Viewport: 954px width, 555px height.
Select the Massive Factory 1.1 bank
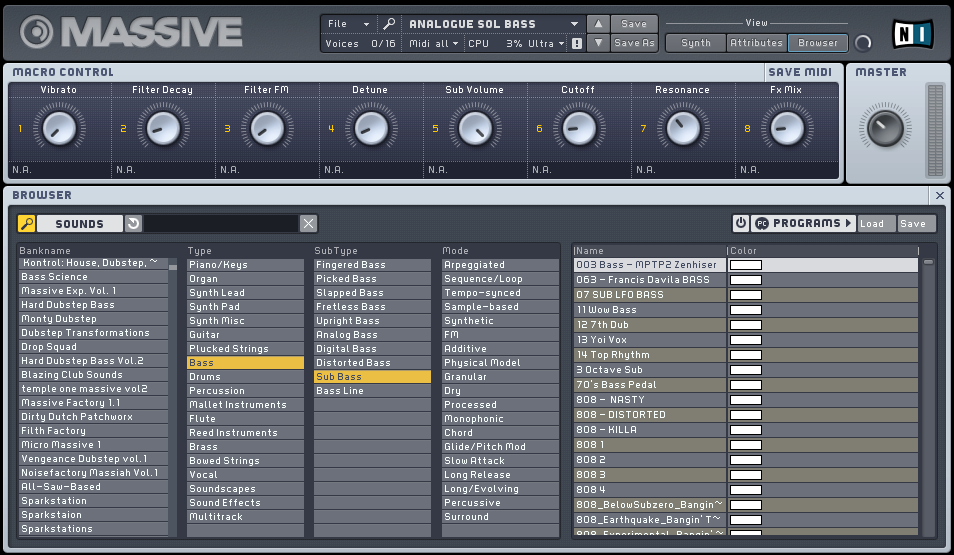click(93, 403)
